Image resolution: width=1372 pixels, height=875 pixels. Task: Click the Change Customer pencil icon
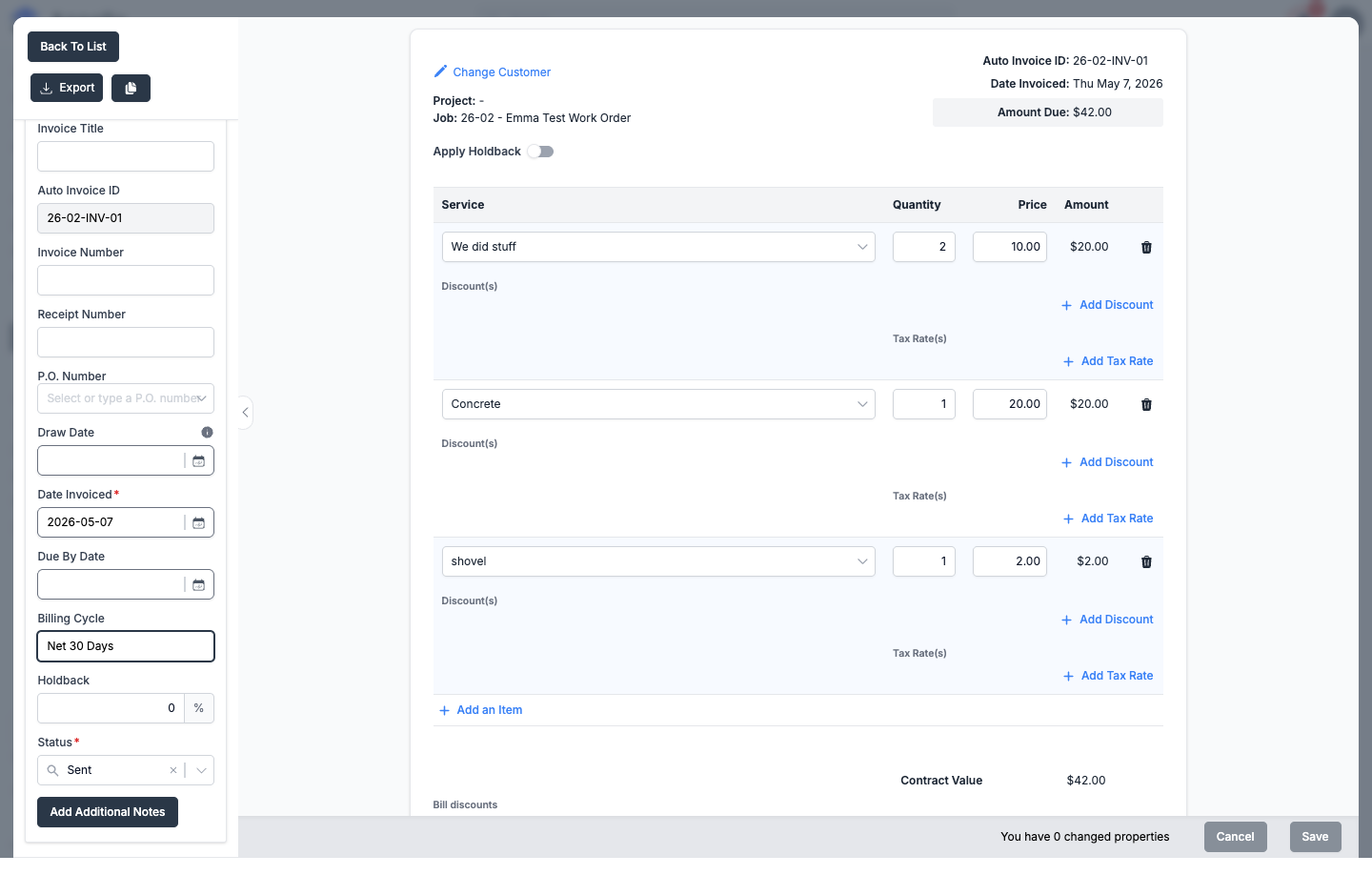pos(440,71)
